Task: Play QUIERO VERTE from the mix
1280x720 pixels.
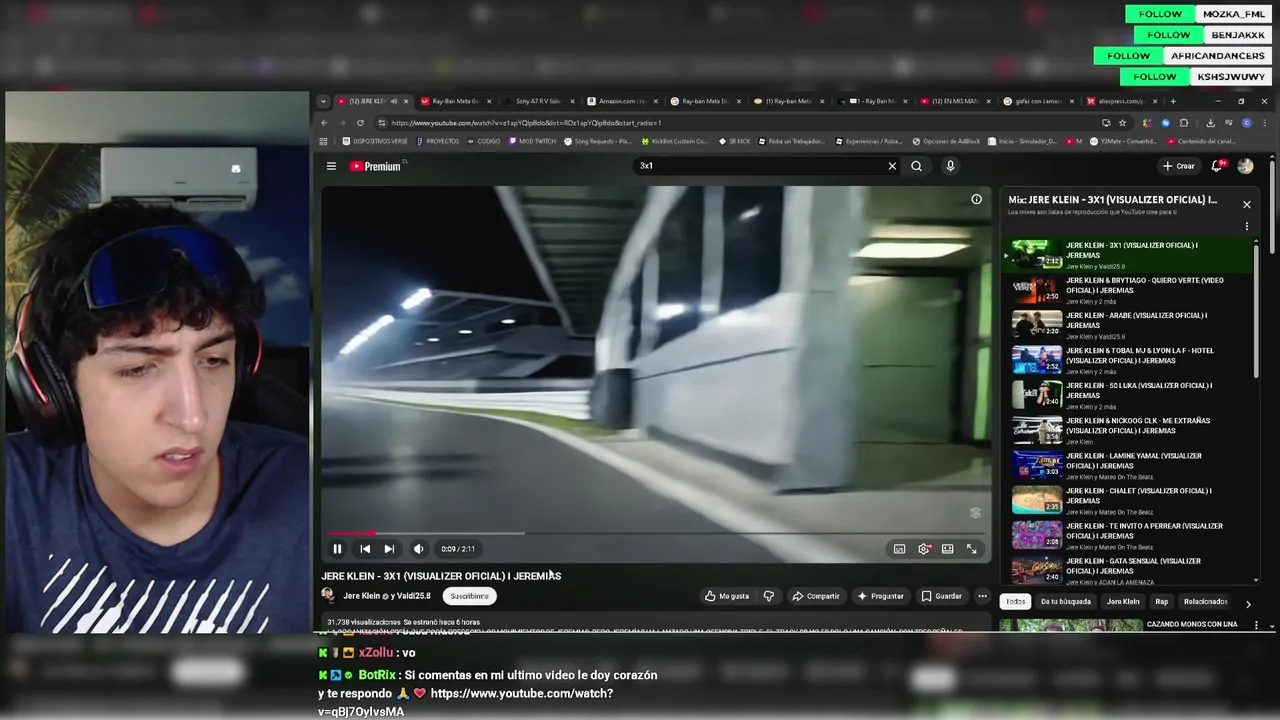Action: tap(1130, 290)
